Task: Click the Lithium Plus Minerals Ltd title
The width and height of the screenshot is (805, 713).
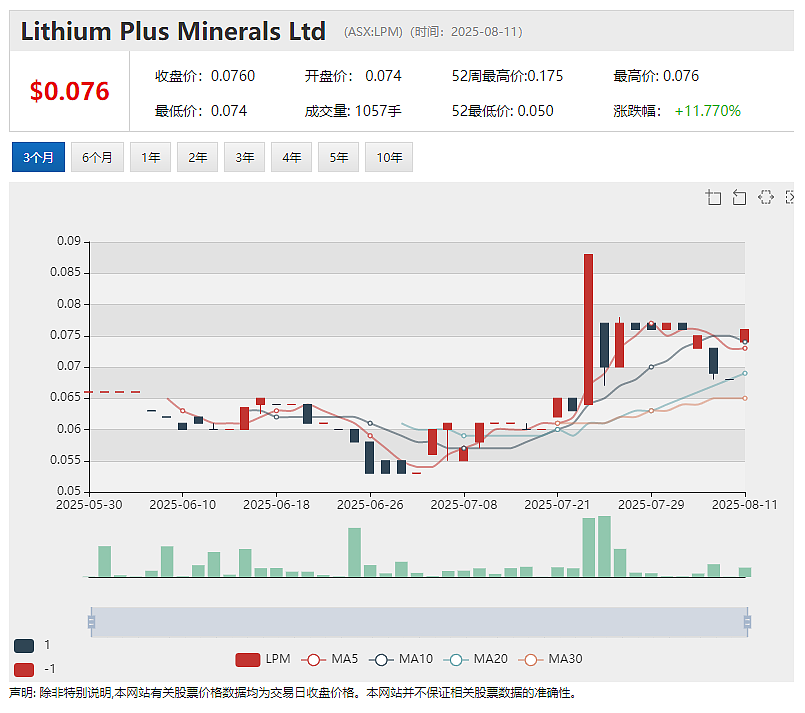Action: coord(173,31)
